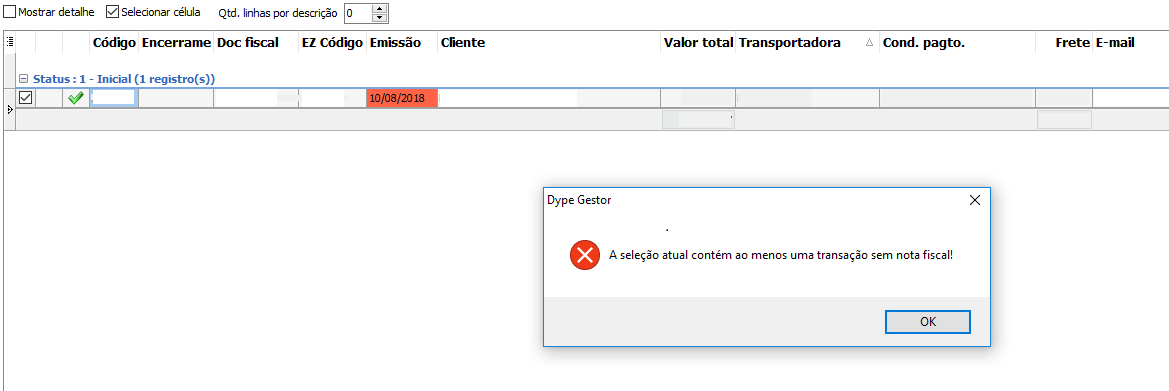The height and width of the screenshot is (391, 1169).
Task: Close the Dype Gestor dialog
Action: tap(974, 200)
